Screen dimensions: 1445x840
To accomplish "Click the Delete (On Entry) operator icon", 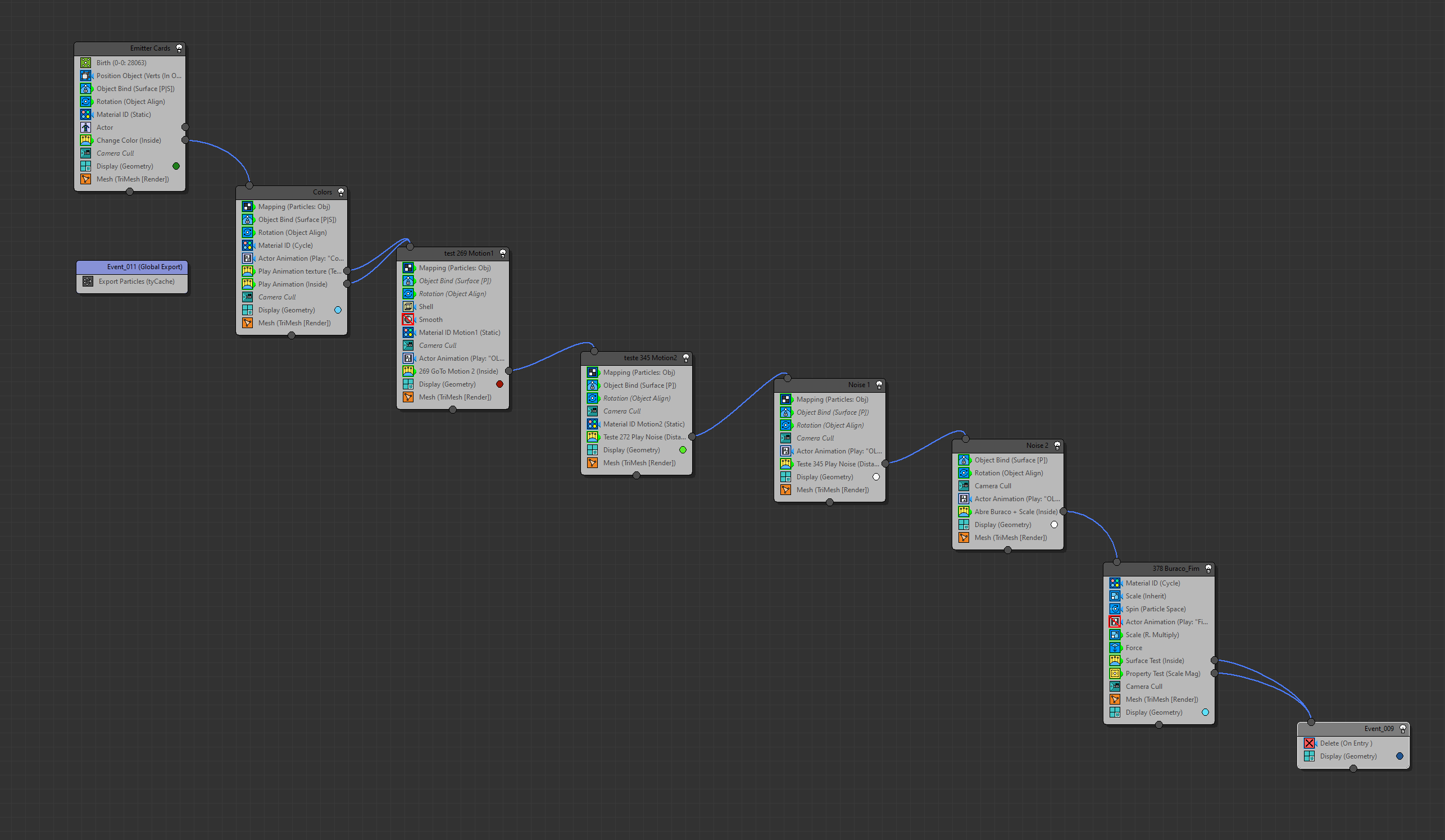I will [1309, 743].
